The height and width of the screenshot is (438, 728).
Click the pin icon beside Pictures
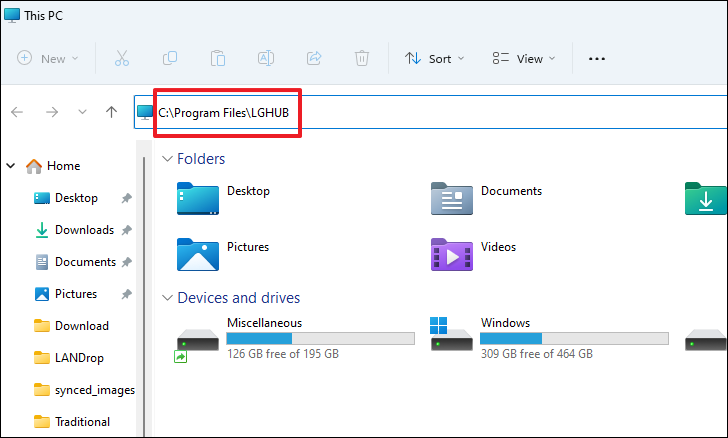click(126, 294)
